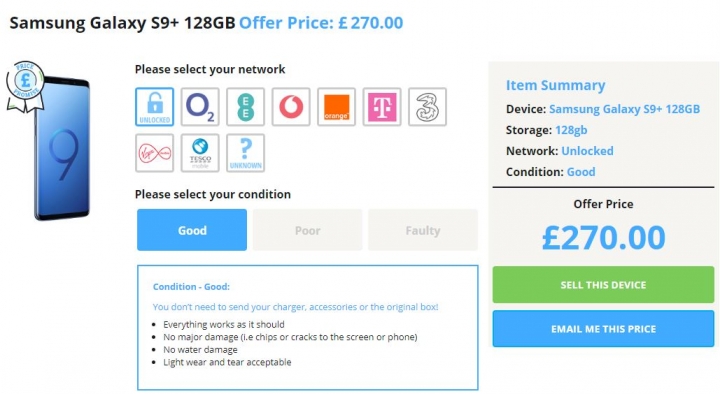Click Email Me This Price button
This screenshot has width=720, height=394.
coord(603,329)
